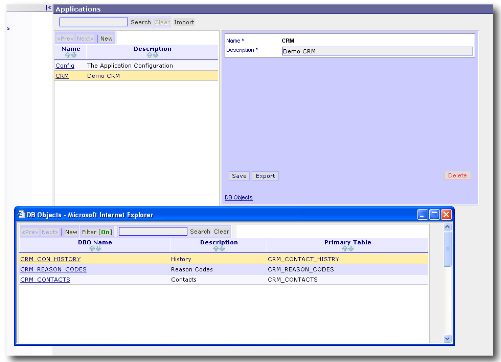Viewport: 501px width, 362px height.
Task: Sort DBO Name column descending (down arrow)
Action: click(x=98, y=249)
